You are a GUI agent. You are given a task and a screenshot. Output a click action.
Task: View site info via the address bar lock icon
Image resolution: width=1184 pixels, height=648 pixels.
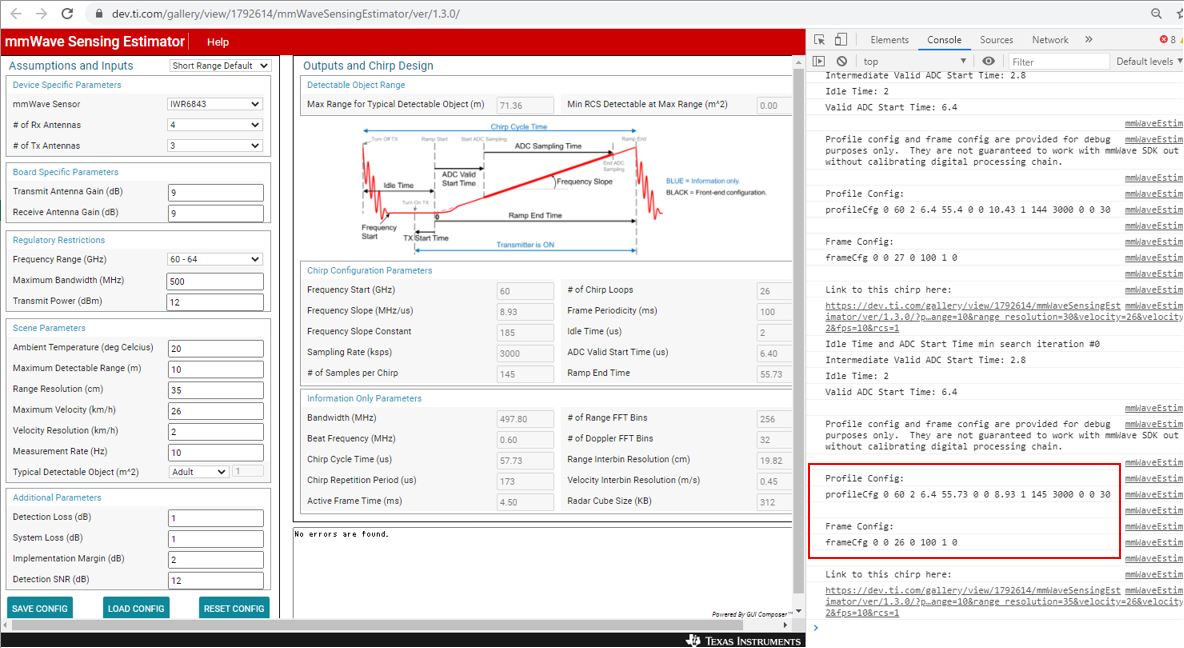click(x=98, y=14)
